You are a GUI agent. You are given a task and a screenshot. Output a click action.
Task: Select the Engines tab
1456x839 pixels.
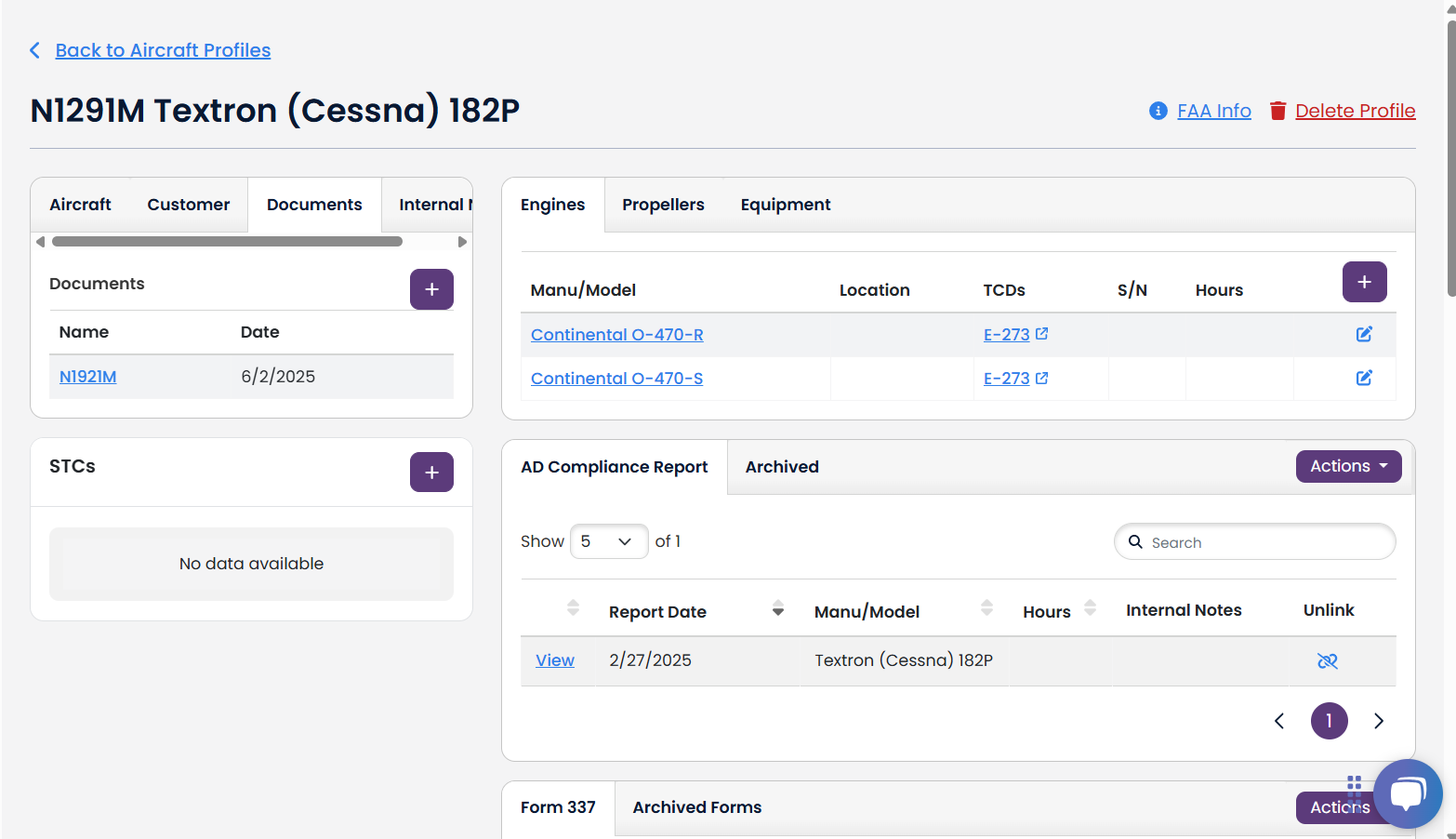point(553,205)
